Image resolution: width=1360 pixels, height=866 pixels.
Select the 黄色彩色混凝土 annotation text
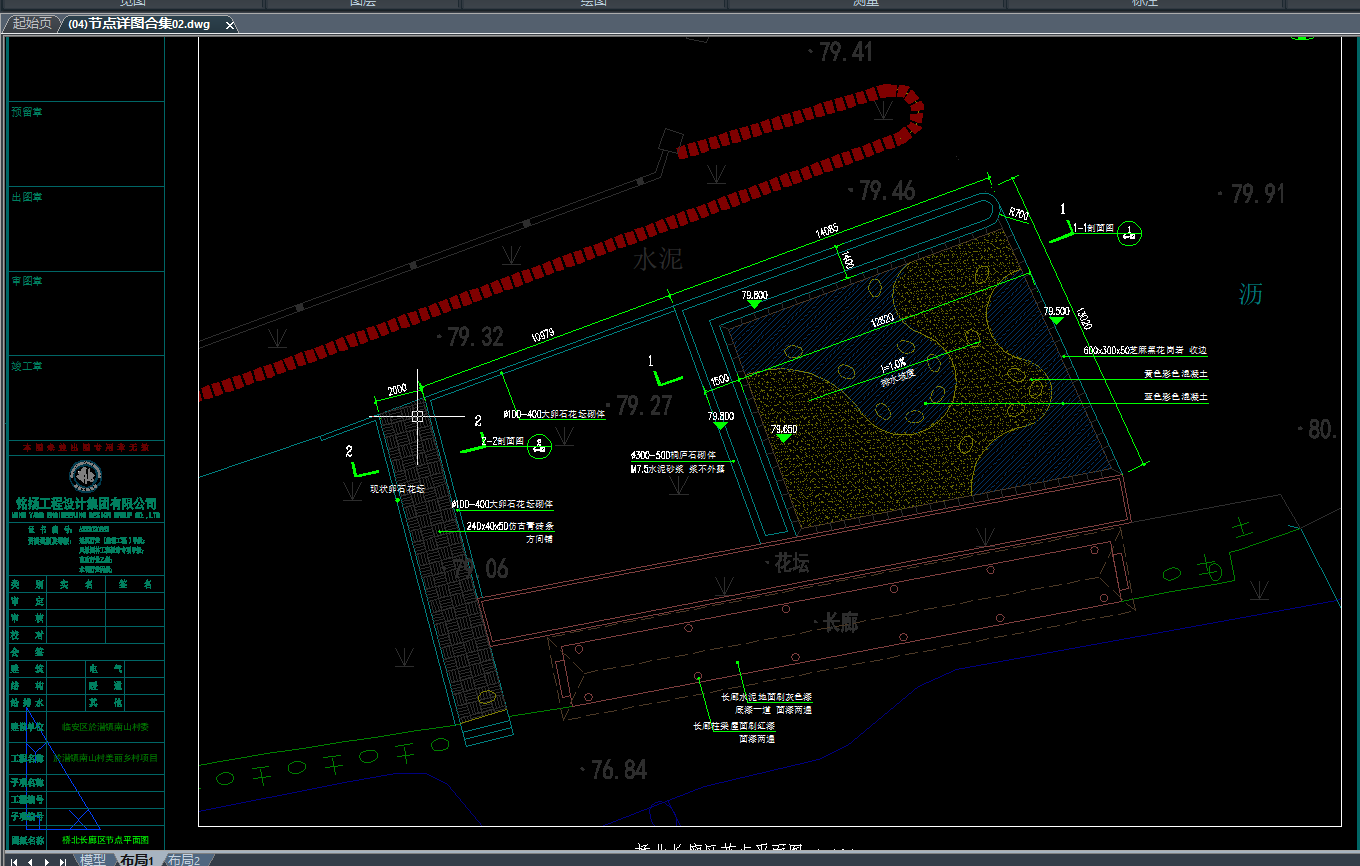(1175, 374)
